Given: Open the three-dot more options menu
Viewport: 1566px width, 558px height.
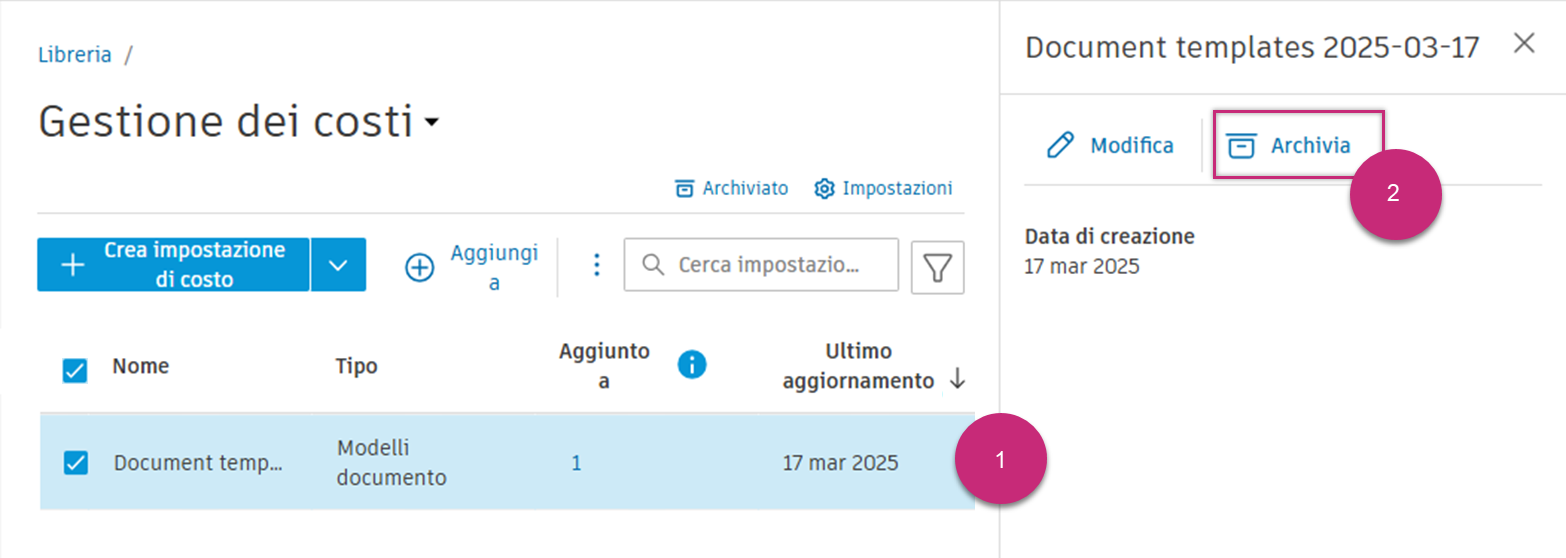Looking at the screenshot, I should click(x=597, y=265).
